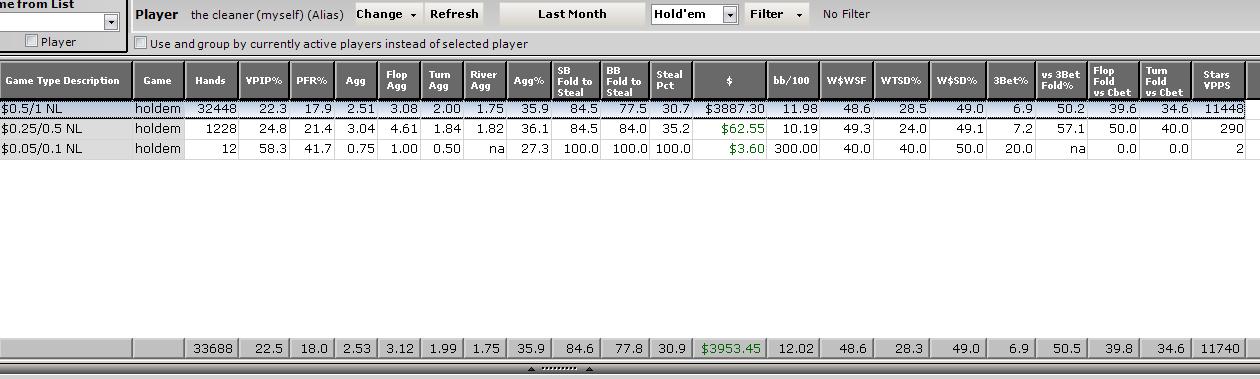Sort by W$WSF column header
The height and width of the screenshot is (379, 1260).
click(847, 80)
